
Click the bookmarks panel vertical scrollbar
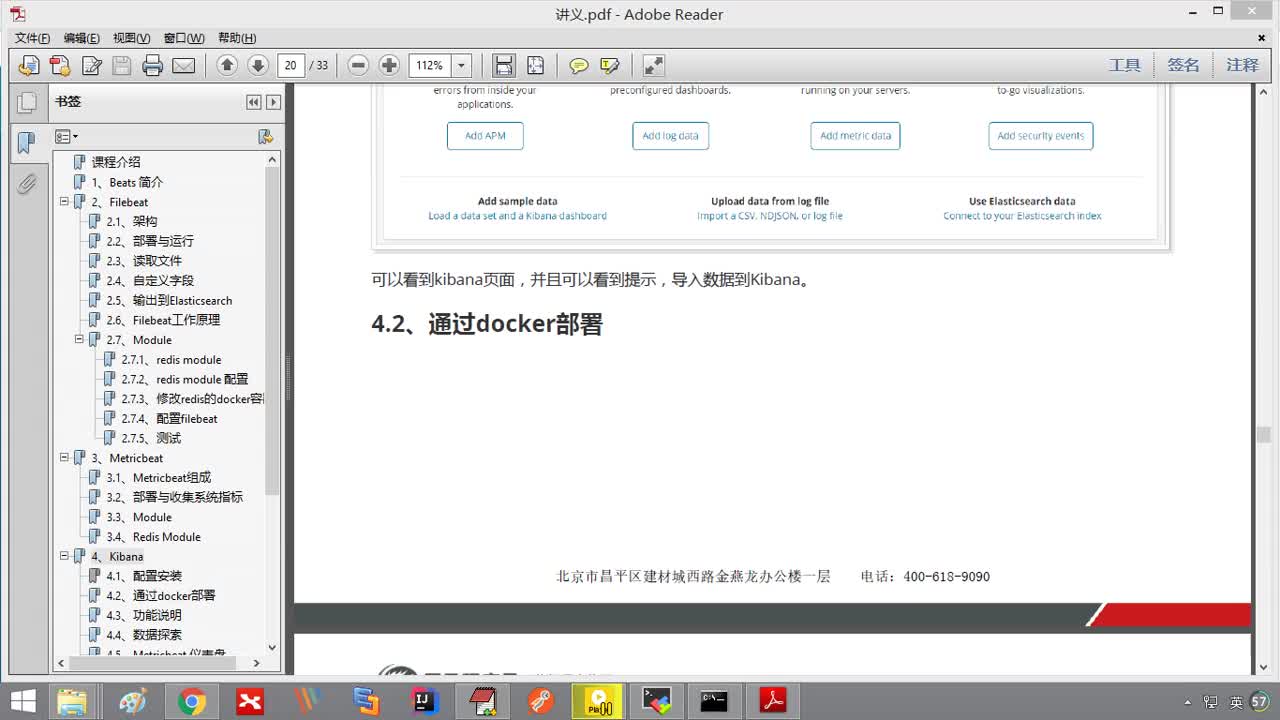pos(272,330)
